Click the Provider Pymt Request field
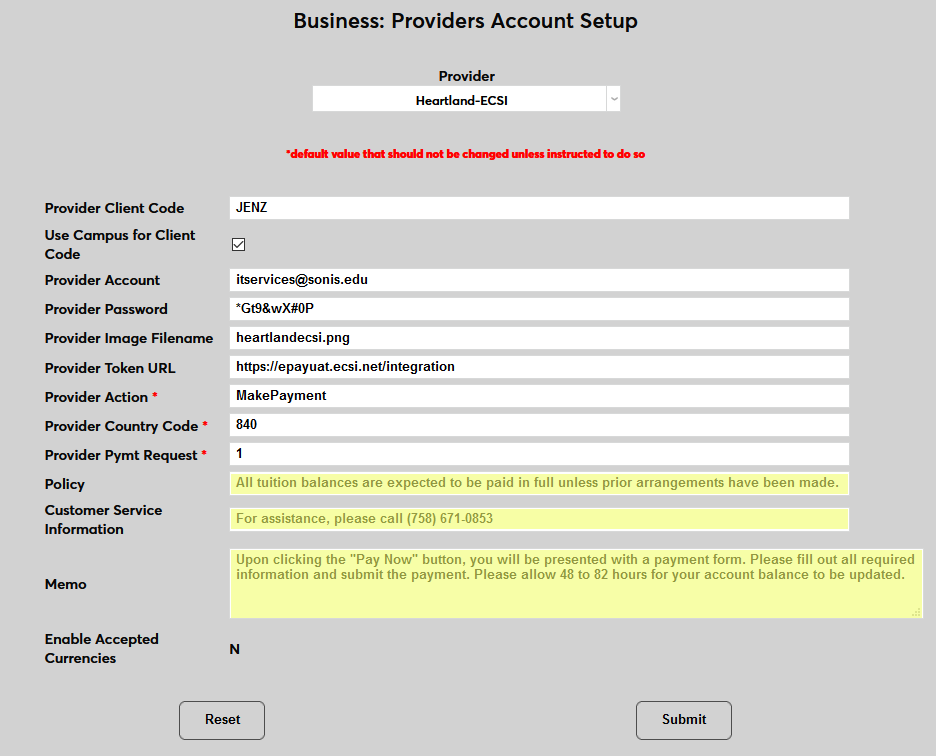The height and width of the screenshot is (756, 936). click(x=539, y=454)
